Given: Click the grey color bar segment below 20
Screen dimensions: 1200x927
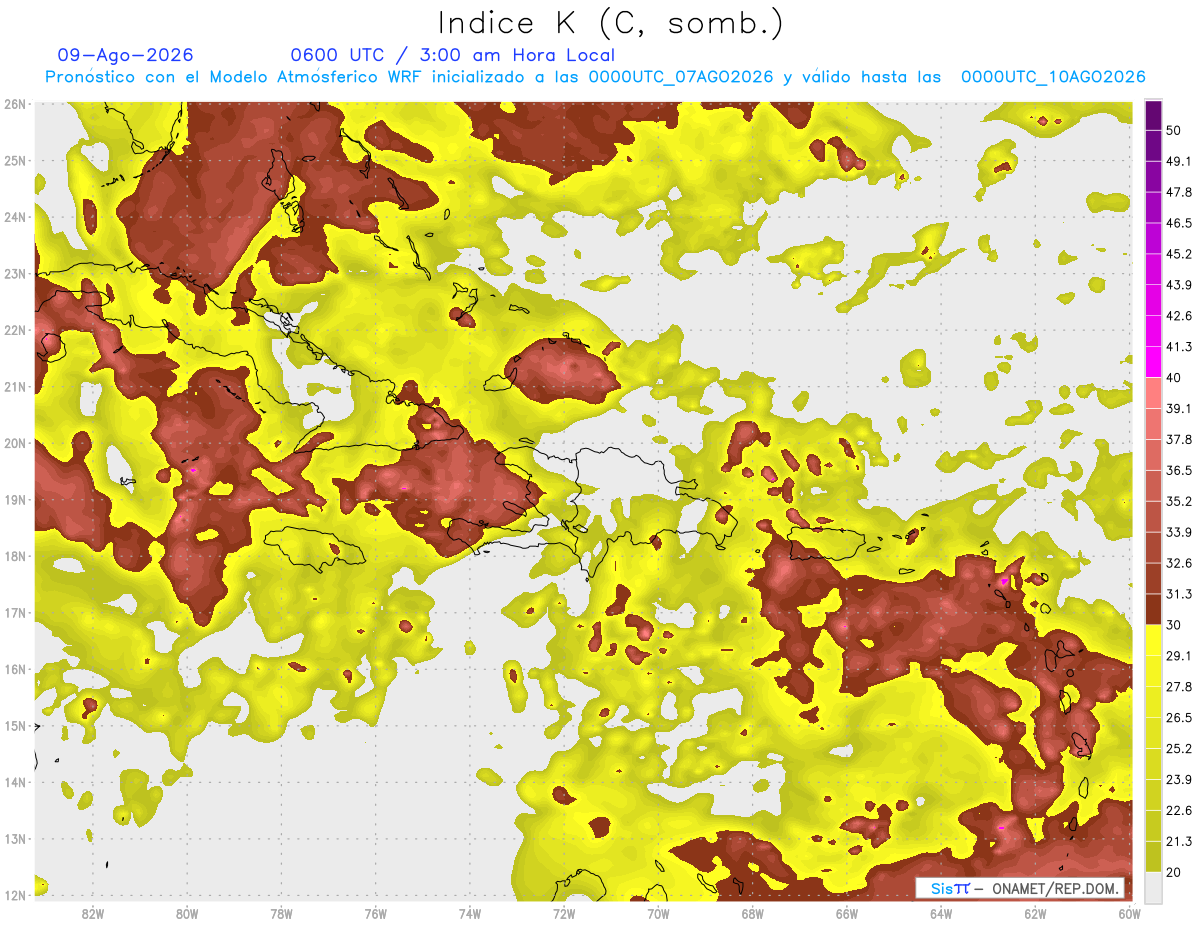Looking at the screenshot, I should point(1153,887).
